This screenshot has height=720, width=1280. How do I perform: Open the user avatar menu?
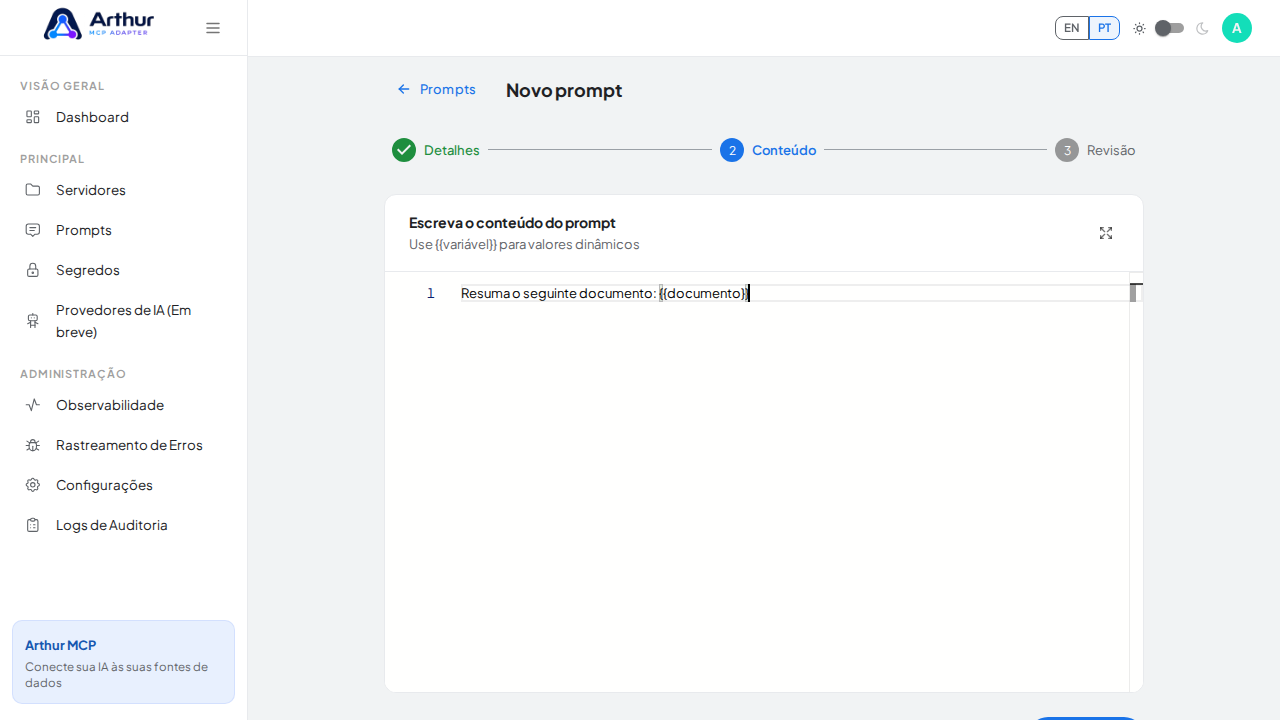[x=1237, y=28]
